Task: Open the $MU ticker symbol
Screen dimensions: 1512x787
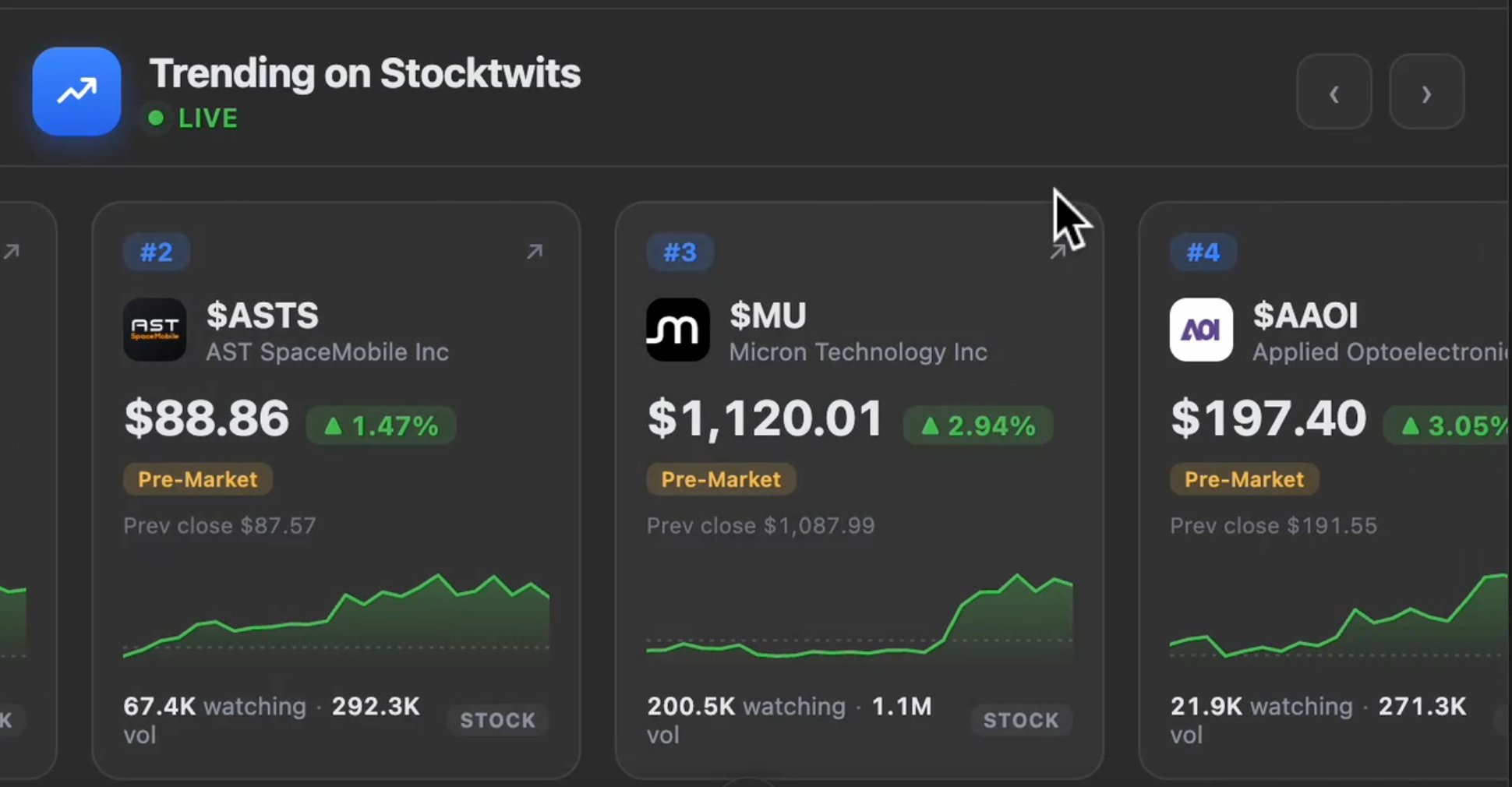Action: point(768,316)
